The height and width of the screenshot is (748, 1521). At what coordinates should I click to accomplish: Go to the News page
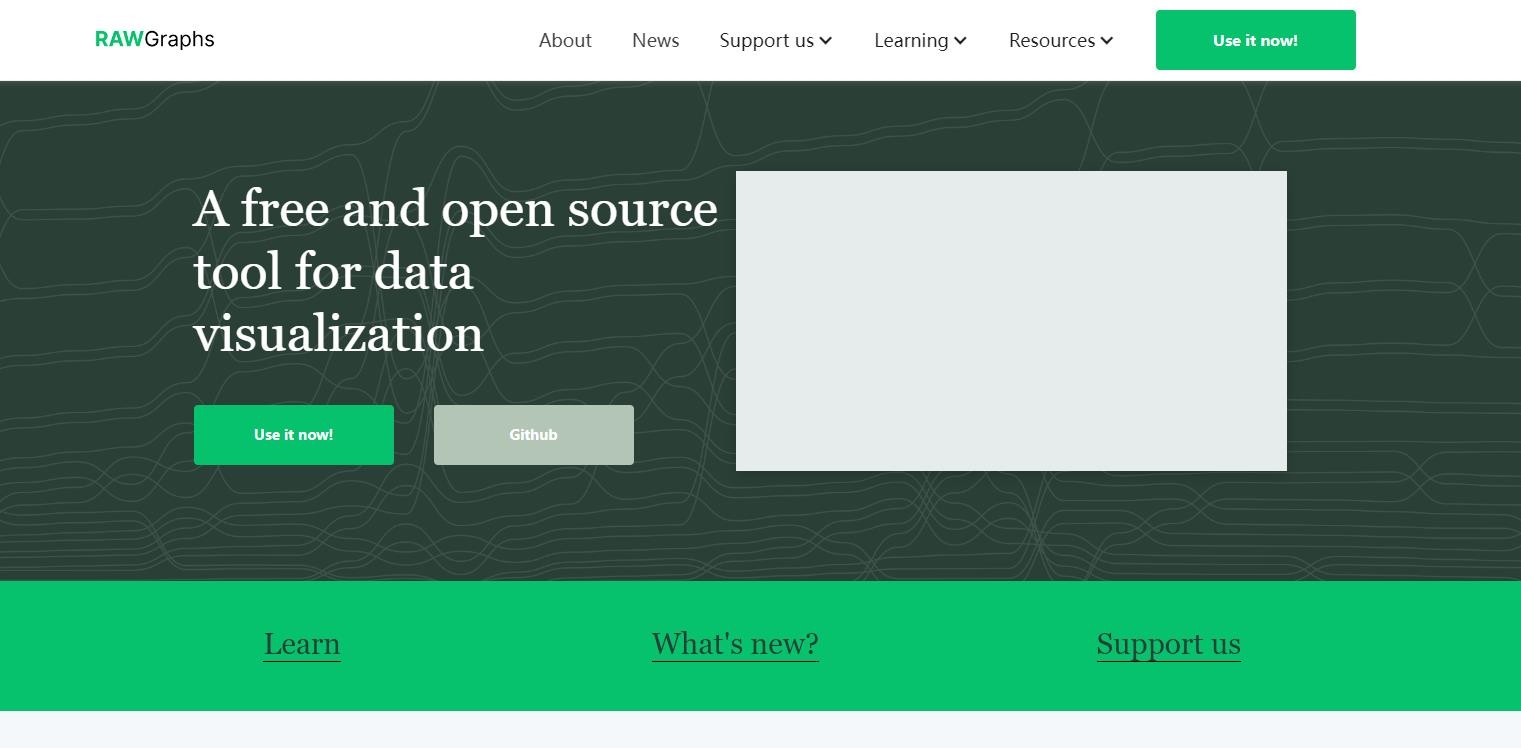(656, 40)
